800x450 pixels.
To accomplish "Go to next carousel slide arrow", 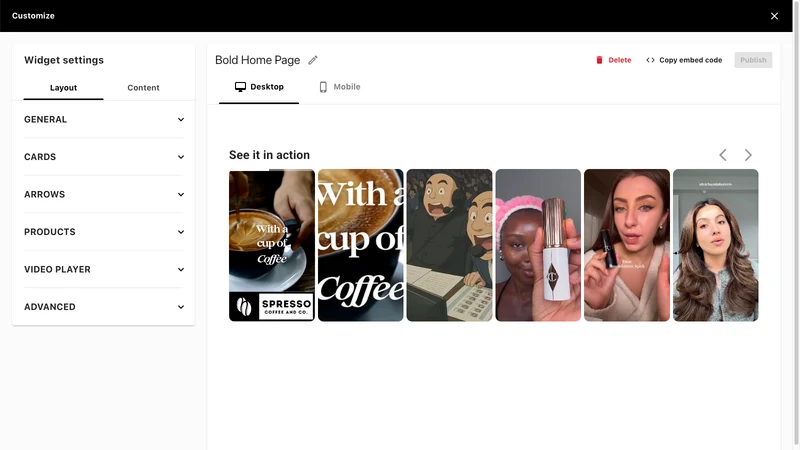I will tap(748, 155).
